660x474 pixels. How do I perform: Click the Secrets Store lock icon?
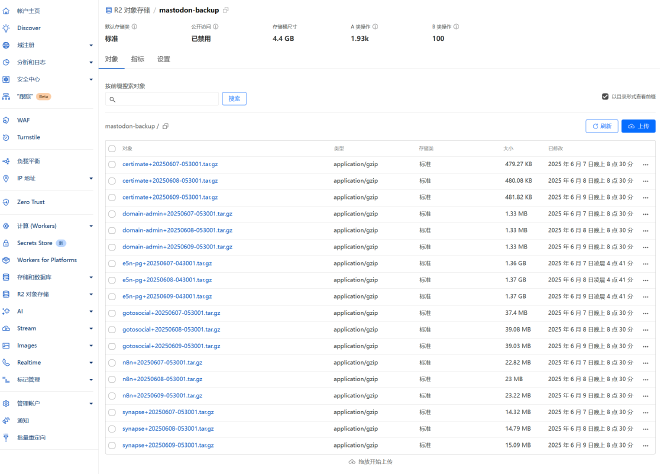pos(6,243)
